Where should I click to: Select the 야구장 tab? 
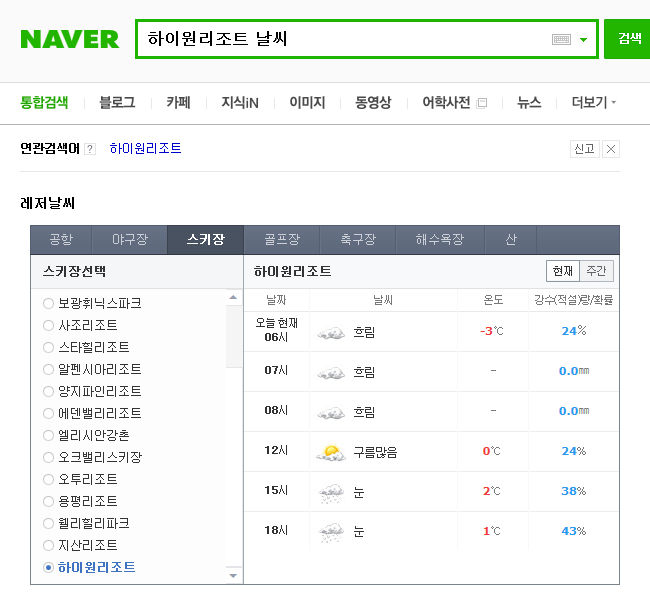tap(130, 240)
